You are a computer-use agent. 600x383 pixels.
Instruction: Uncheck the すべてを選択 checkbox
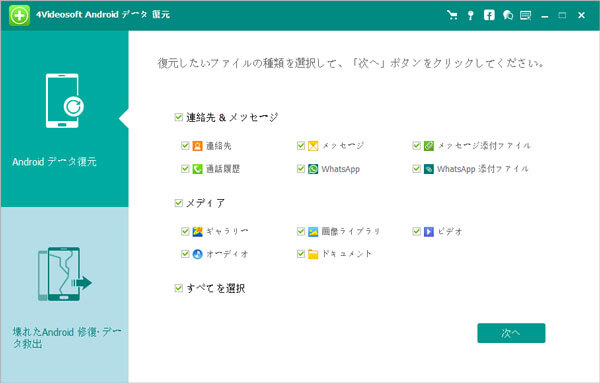(178, 288)
